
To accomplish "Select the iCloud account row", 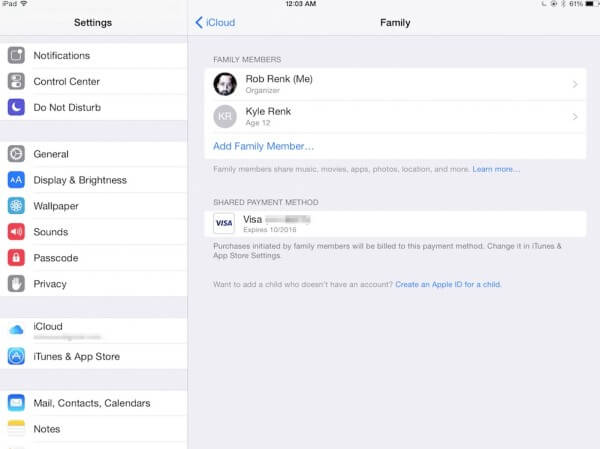I will click(x=94, y=330).
